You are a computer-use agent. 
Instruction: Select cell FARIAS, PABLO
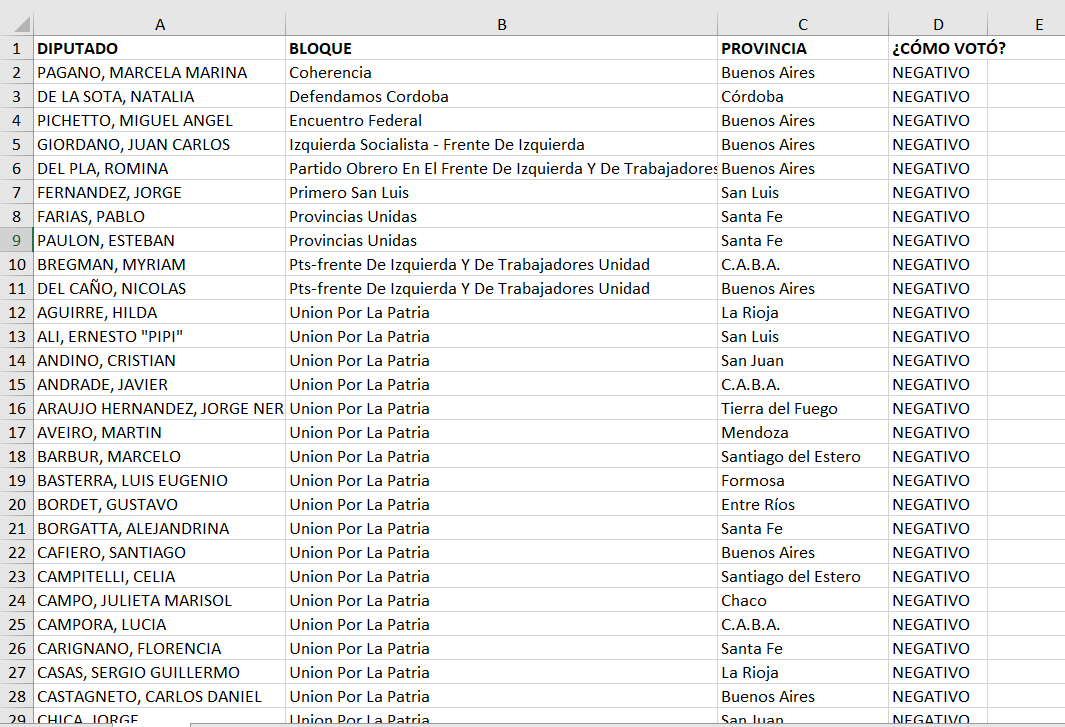click(x=160, y=217)
